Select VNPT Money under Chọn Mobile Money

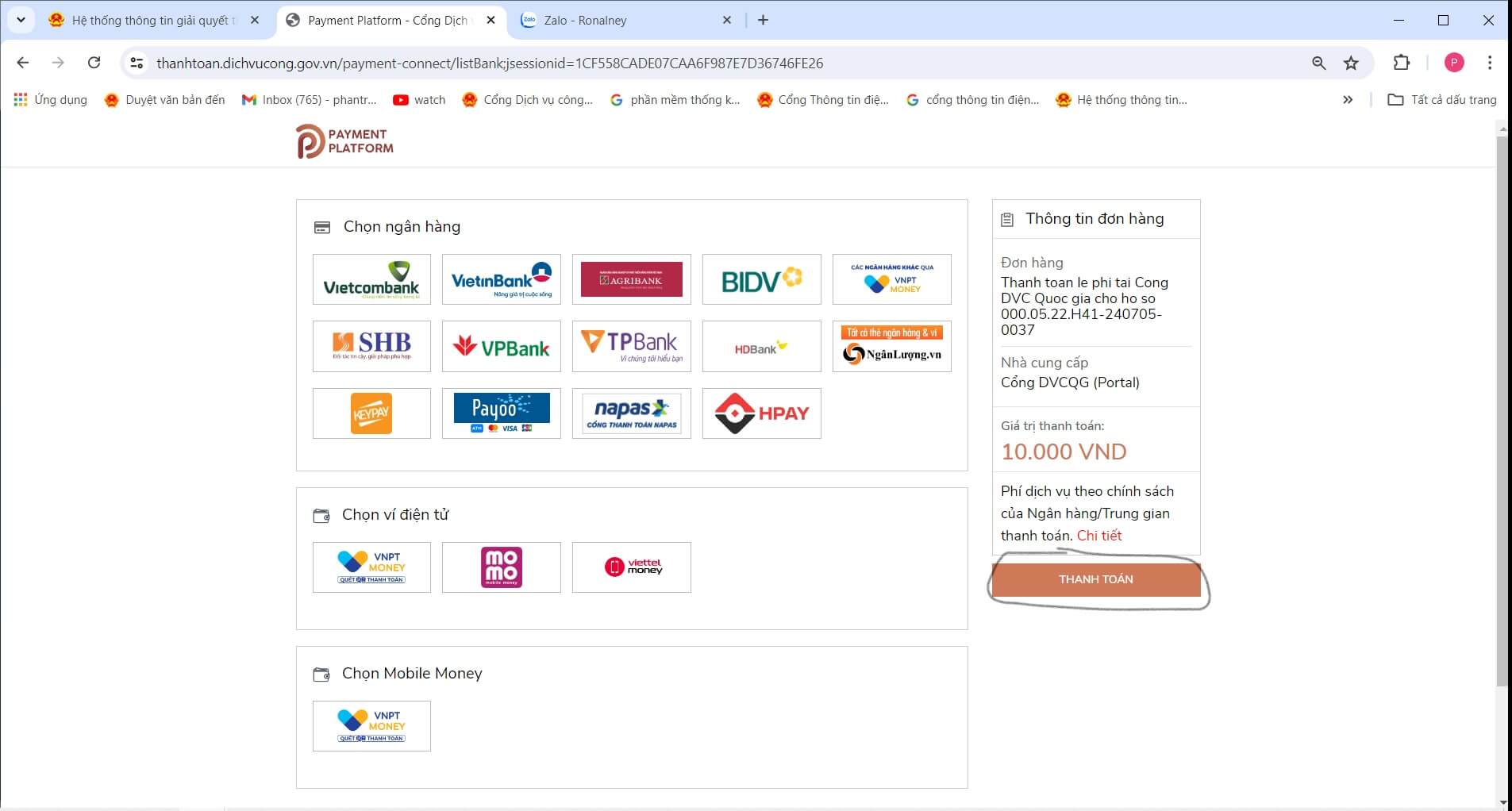(x=371, y=726)
